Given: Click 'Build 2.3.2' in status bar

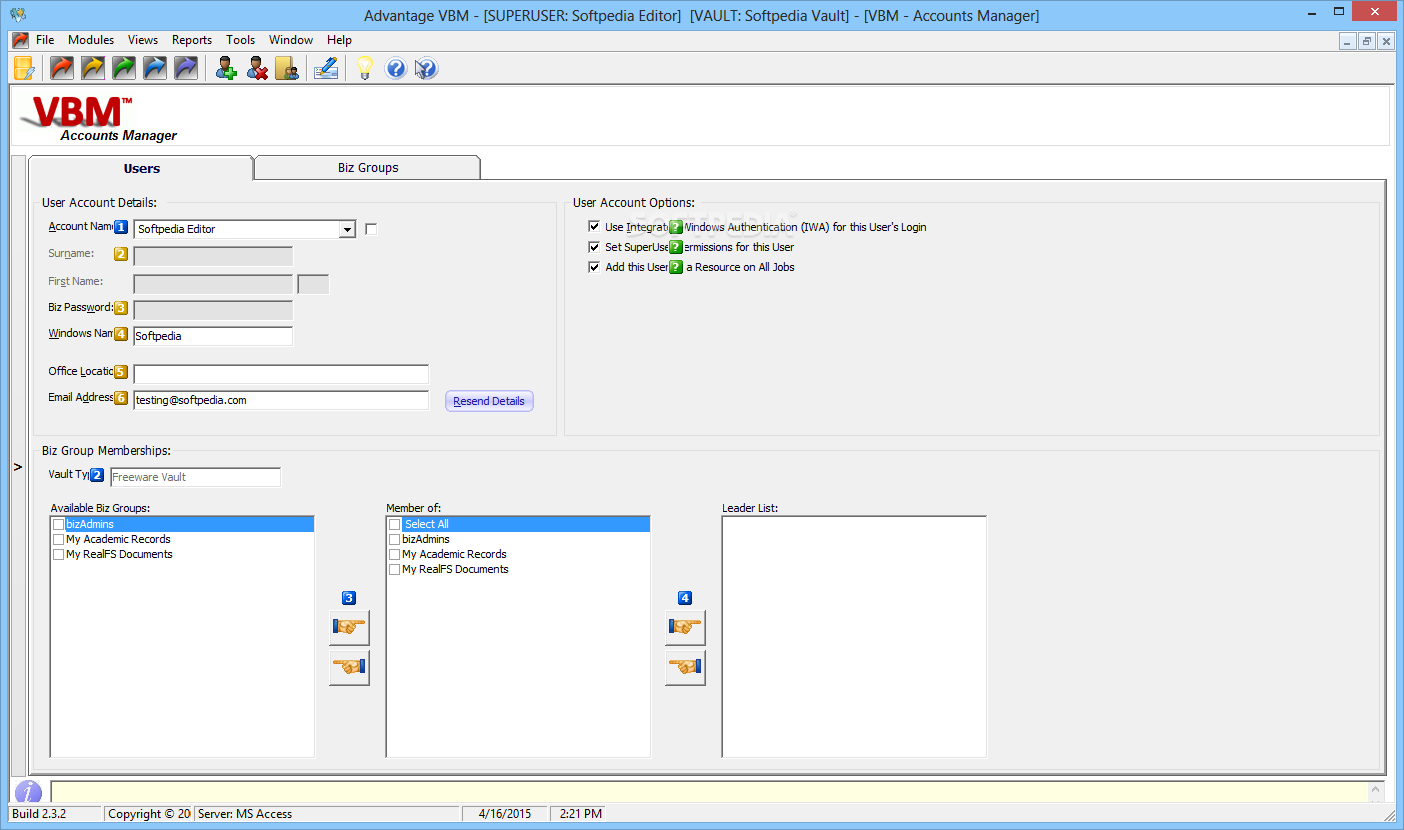Looking at the screenshot, I should tap(39, 814).
